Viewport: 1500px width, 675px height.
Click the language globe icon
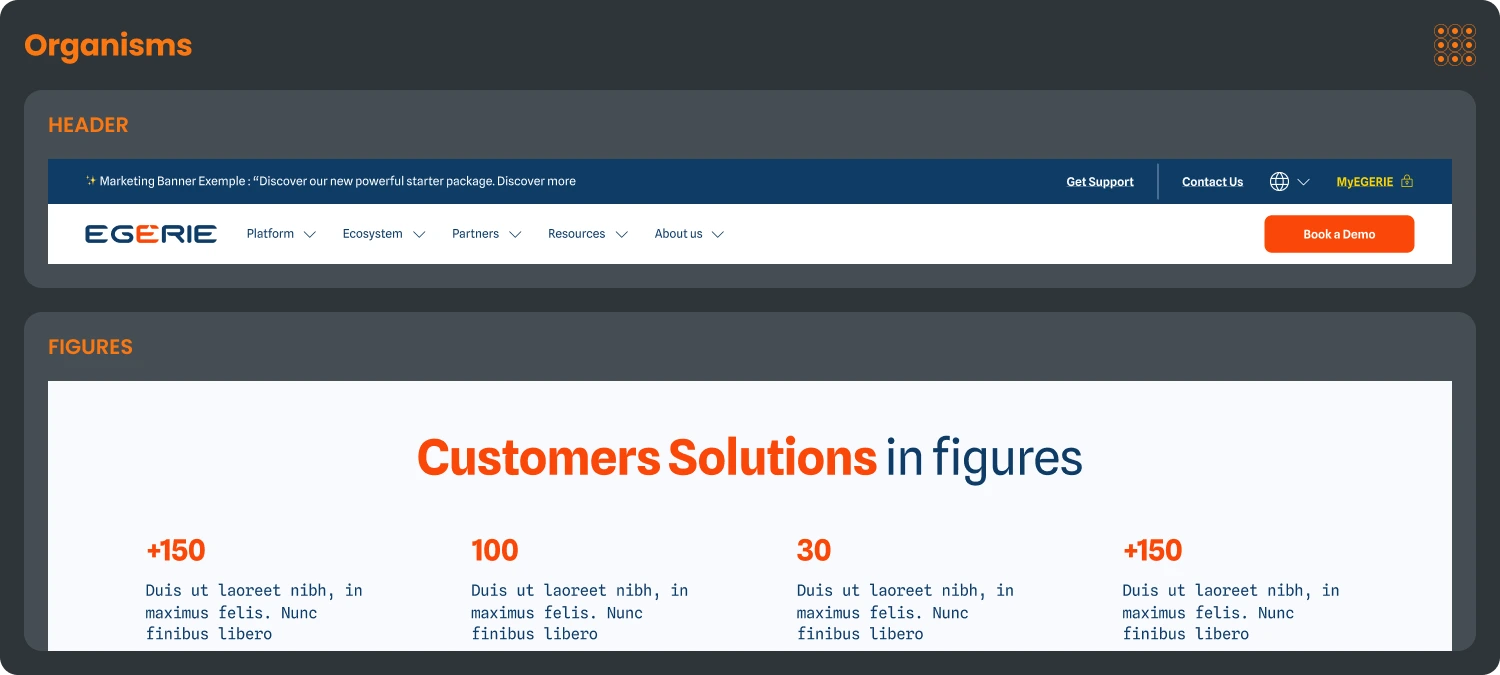pos(1278,181)
